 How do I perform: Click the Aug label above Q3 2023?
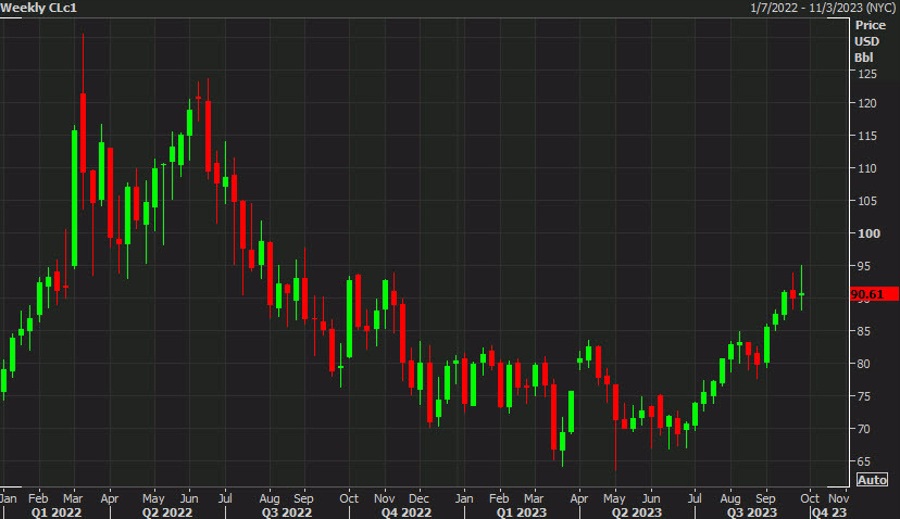click(x=733, y=497)
